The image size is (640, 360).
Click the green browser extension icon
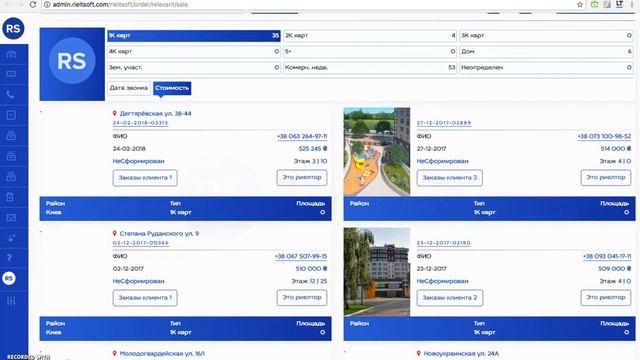[x=594, y=4]
